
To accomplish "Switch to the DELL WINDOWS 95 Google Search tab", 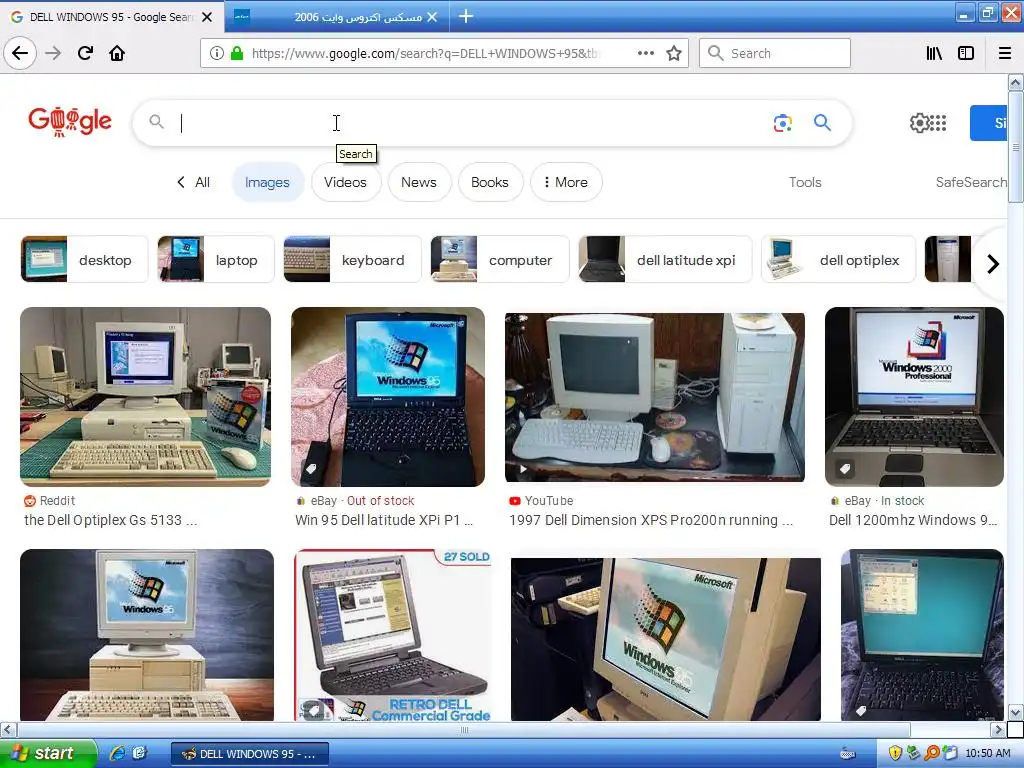I will (x=111, y=17).
